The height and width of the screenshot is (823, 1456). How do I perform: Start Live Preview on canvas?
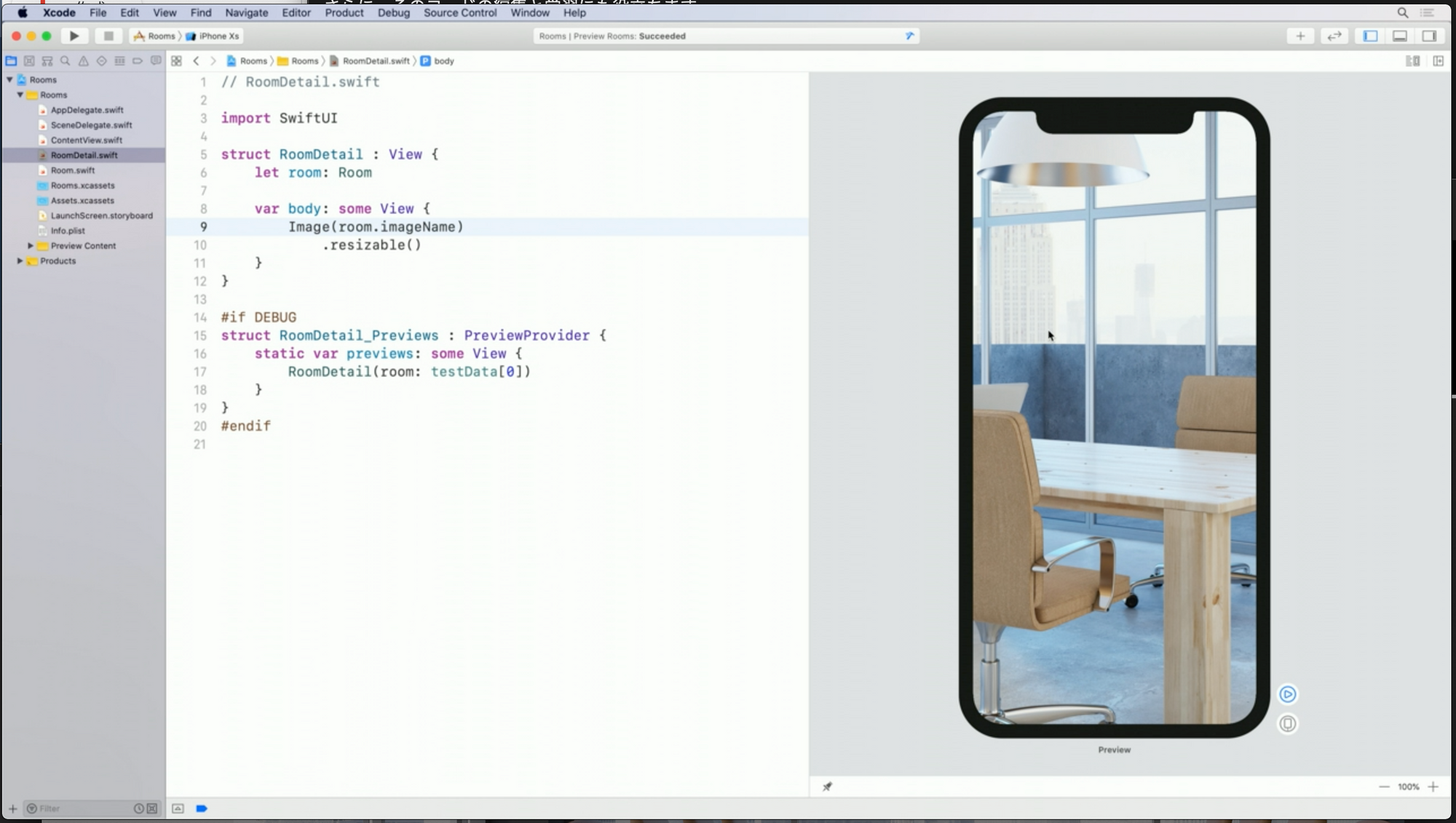[1287, 694]
